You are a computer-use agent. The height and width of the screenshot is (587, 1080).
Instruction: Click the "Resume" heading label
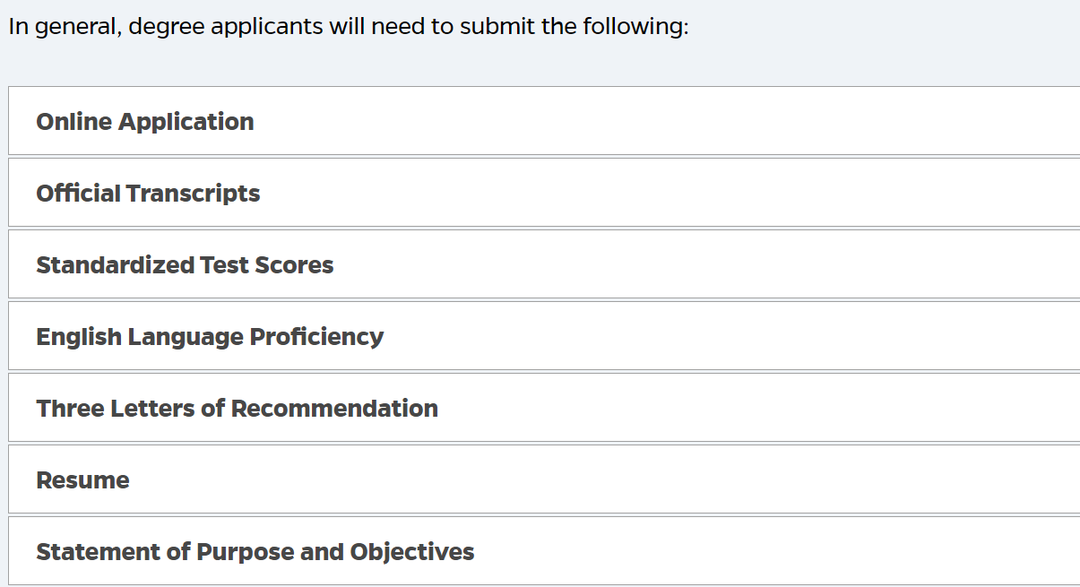point(83,480)
